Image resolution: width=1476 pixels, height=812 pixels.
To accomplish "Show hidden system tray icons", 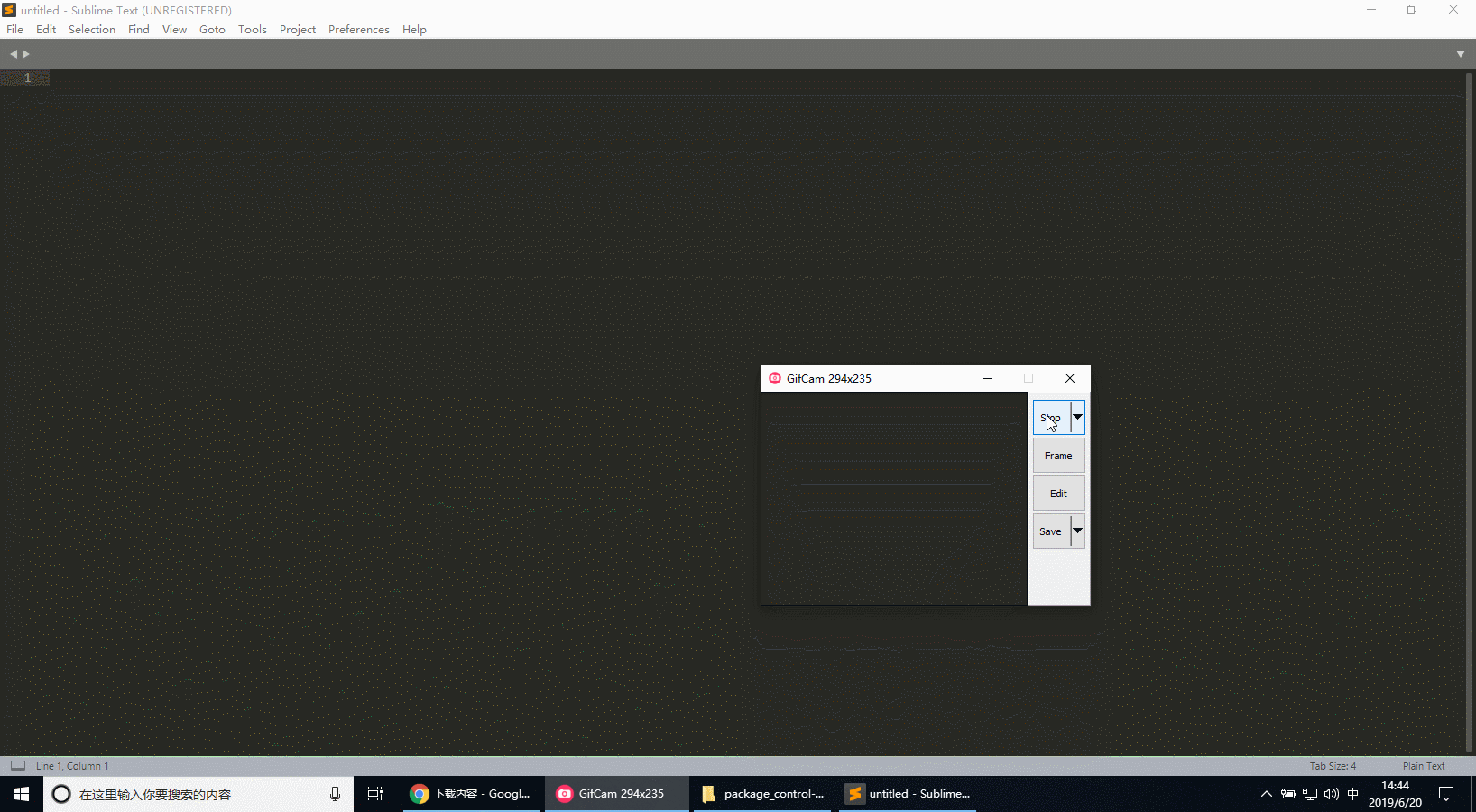I will click(x=1267, y=794).
